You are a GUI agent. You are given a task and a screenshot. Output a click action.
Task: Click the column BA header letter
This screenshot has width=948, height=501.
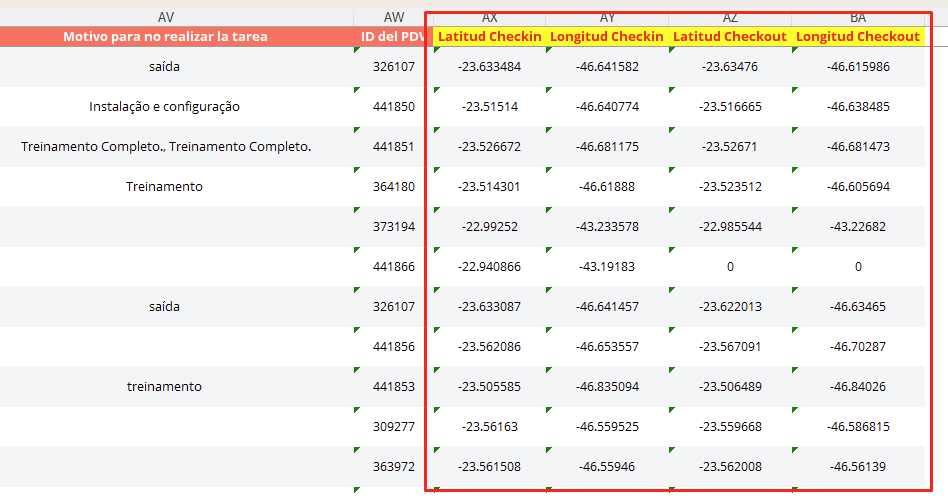point(857,17)
